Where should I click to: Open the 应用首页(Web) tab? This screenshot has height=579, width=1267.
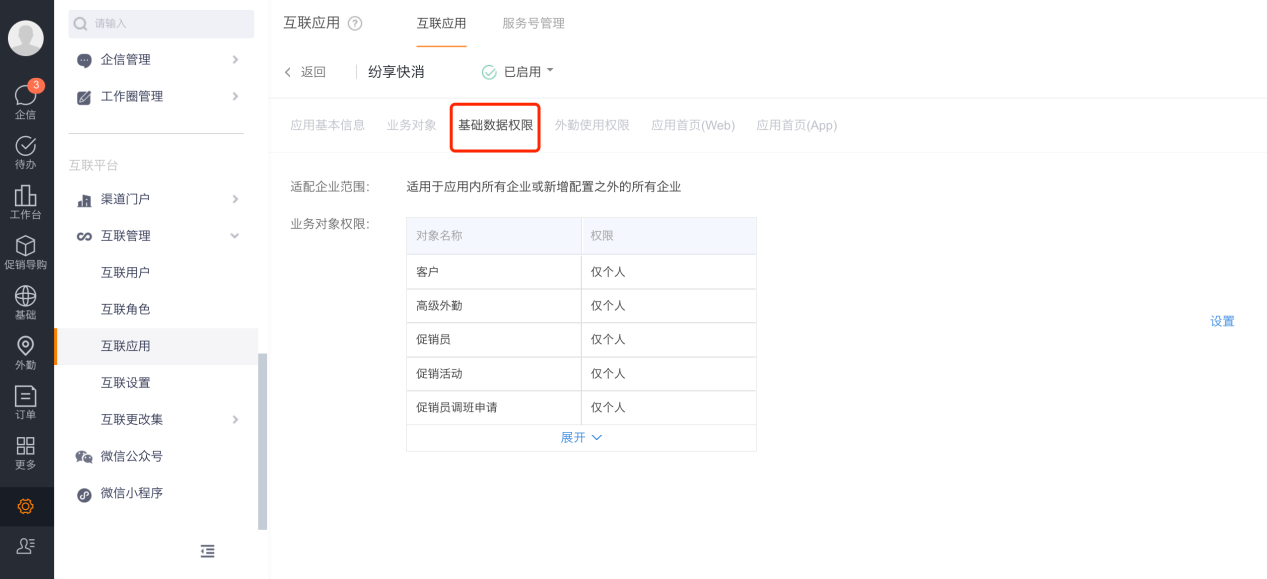coord(693,126)
